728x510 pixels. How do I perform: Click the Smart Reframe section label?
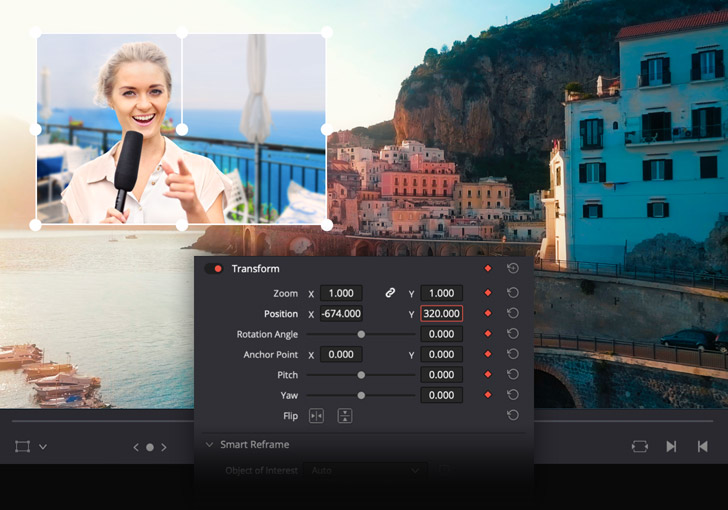[255, 444]
